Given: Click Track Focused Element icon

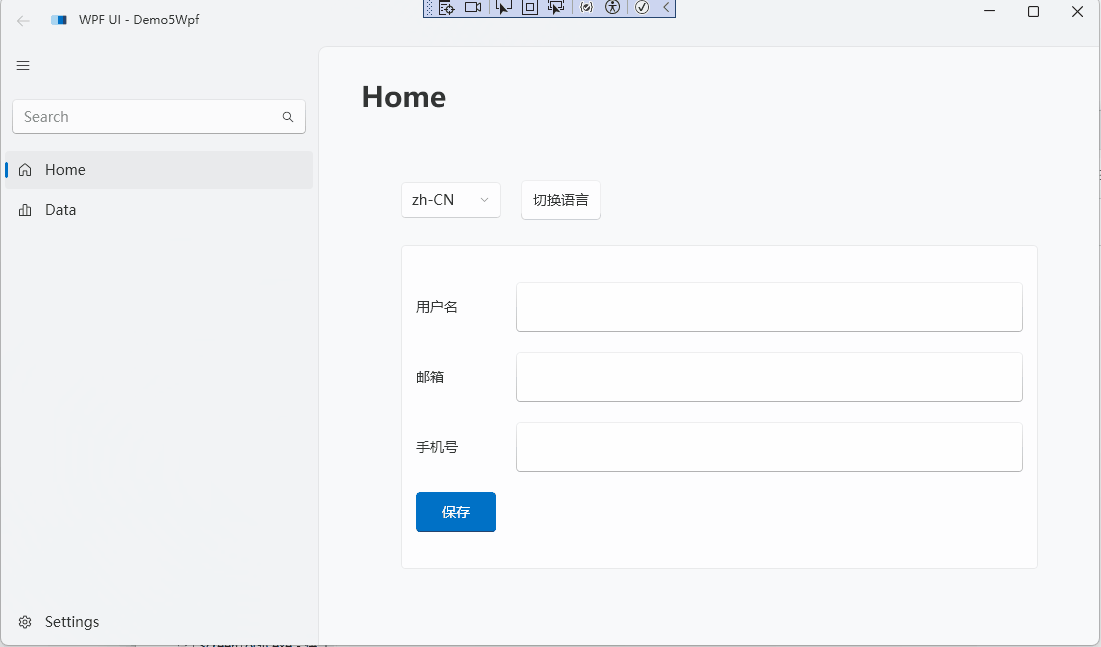Looking at the screenshot, I should point(556,8).
